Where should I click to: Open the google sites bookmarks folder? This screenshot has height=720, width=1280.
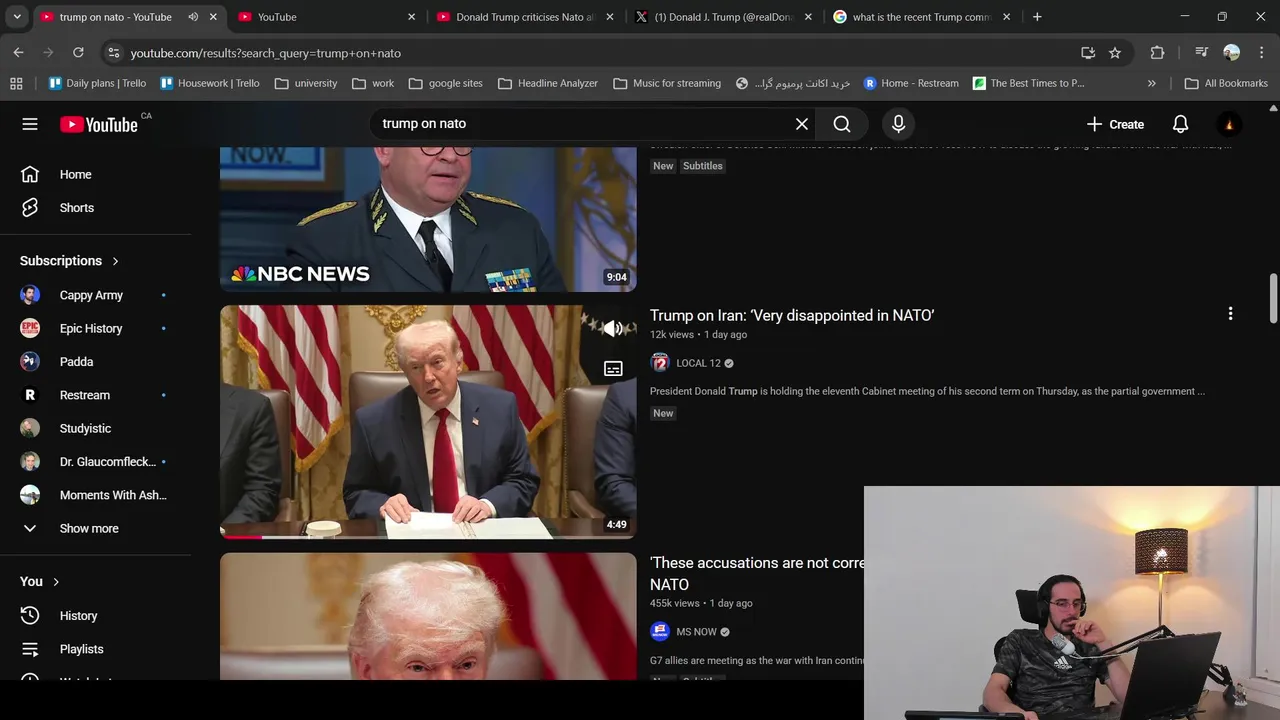(x=446, y=83)
